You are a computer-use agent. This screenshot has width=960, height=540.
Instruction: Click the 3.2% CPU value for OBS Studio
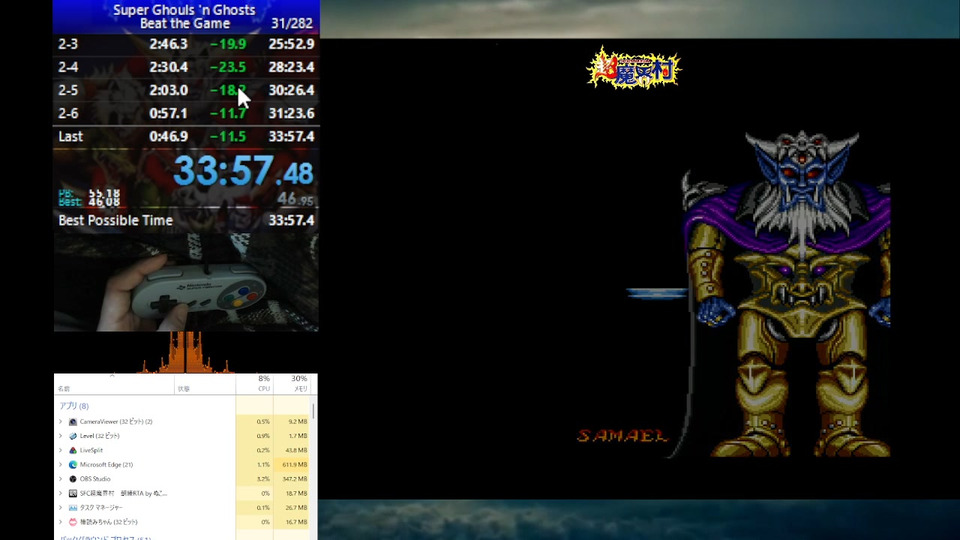click(x=263, y=479)
